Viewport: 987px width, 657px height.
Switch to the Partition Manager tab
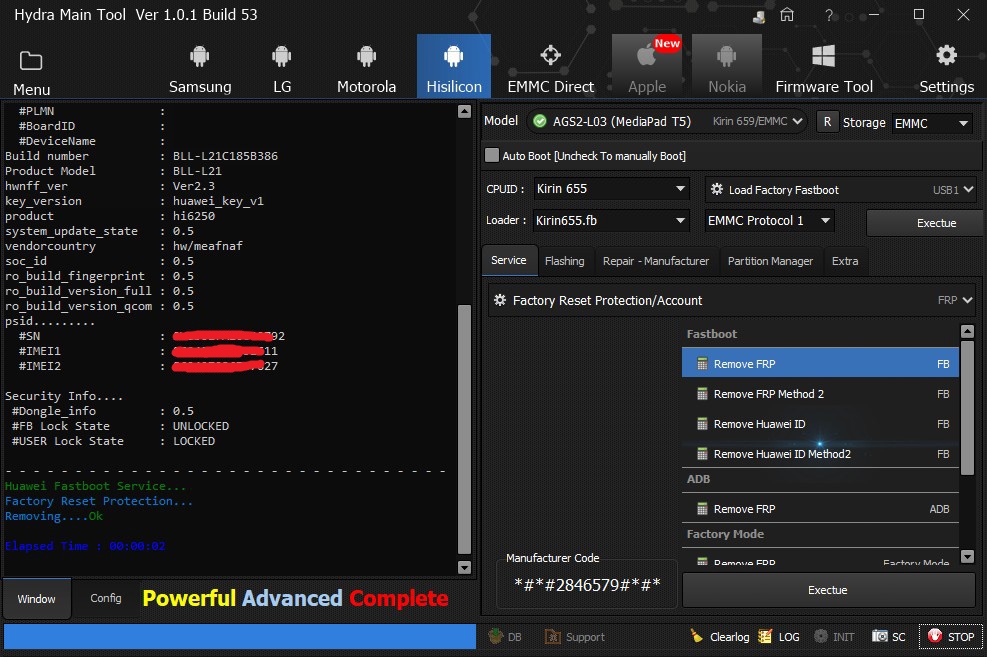pos(770,261)
